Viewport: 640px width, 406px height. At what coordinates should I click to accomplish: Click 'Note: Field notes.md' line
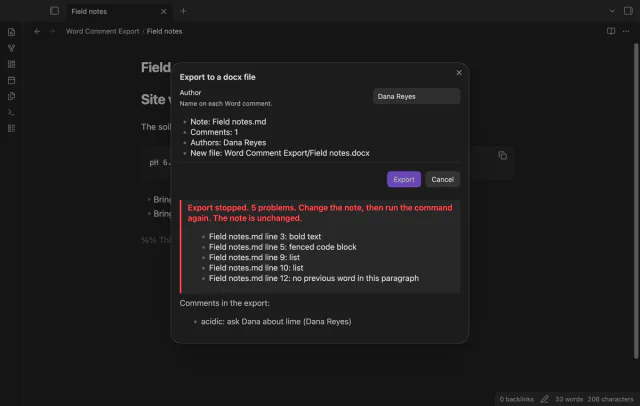(x=228, y=122)
